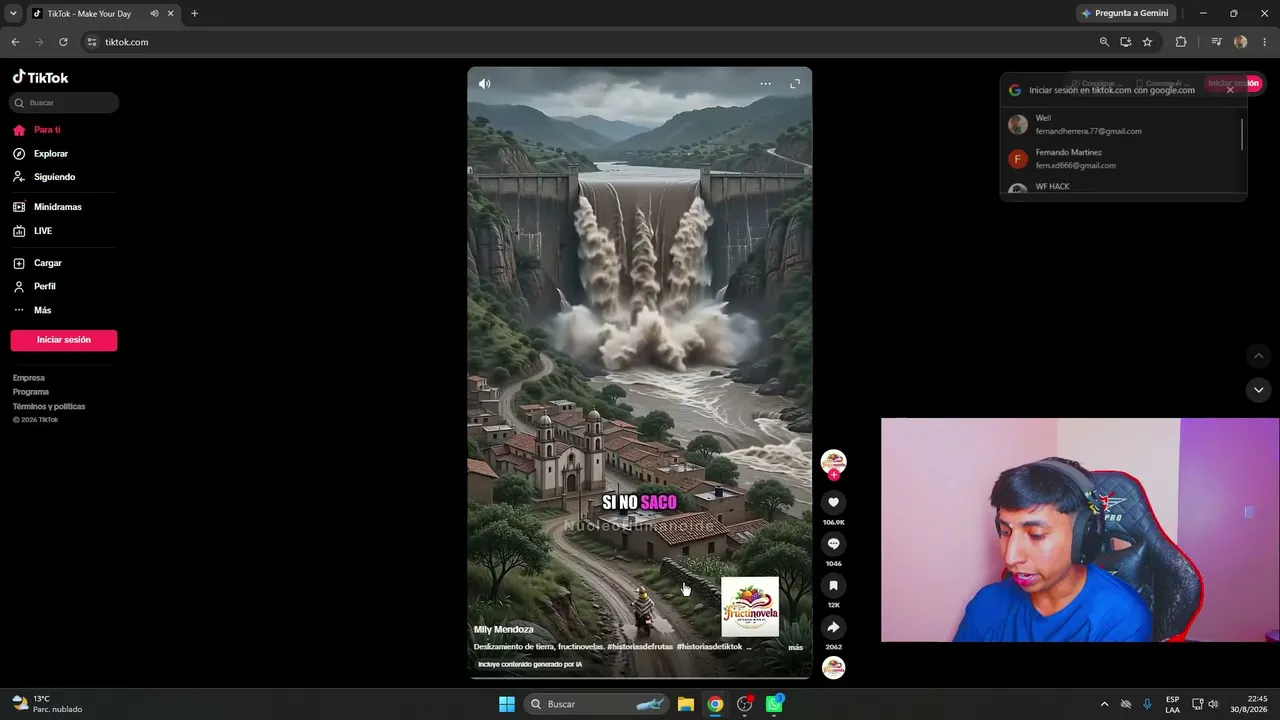1280x720 pixels.
Task: Close the TikTok browser tab
Action: coord(171,14)
